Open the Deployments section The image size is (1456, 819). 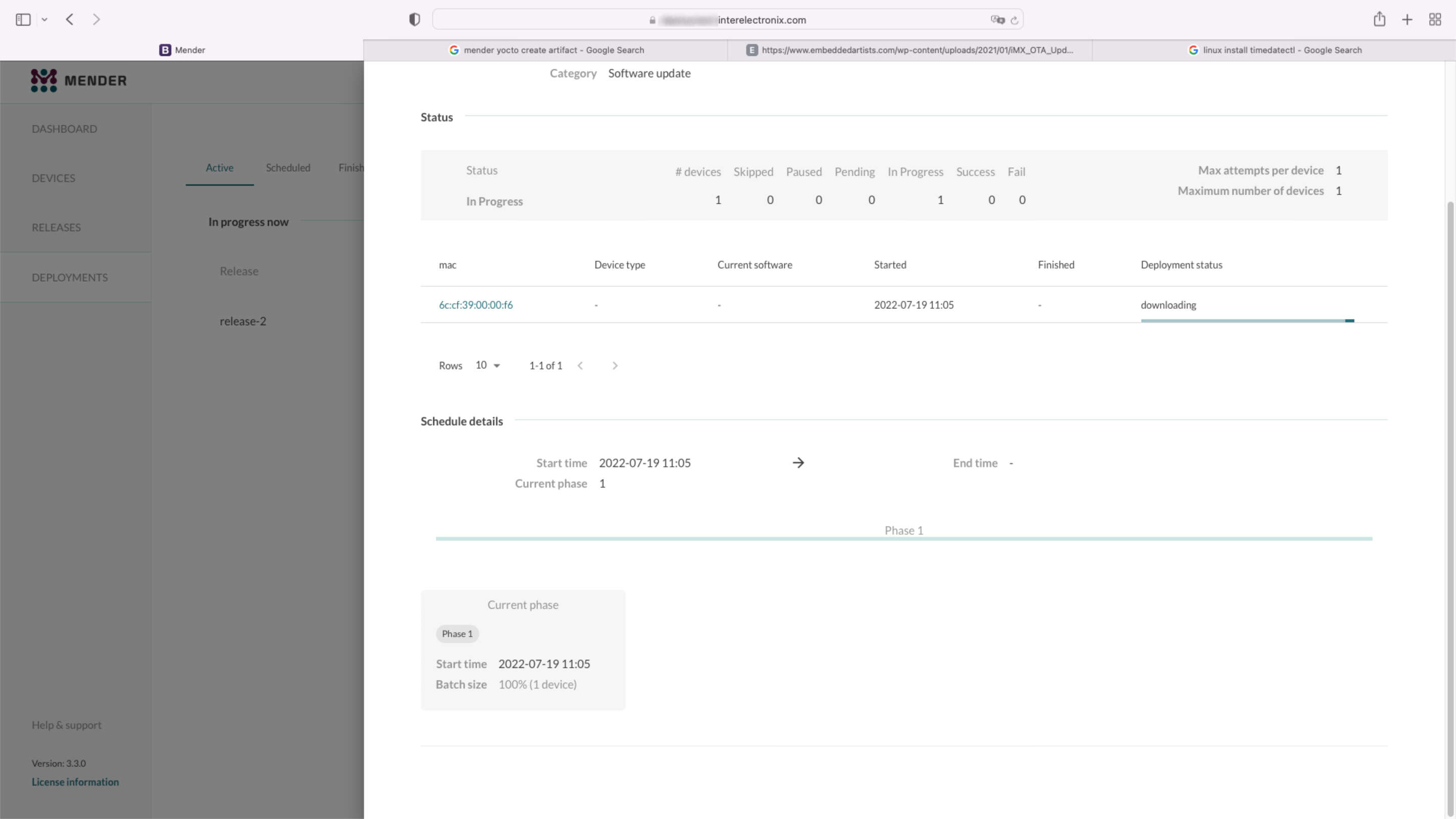[69, 276]
